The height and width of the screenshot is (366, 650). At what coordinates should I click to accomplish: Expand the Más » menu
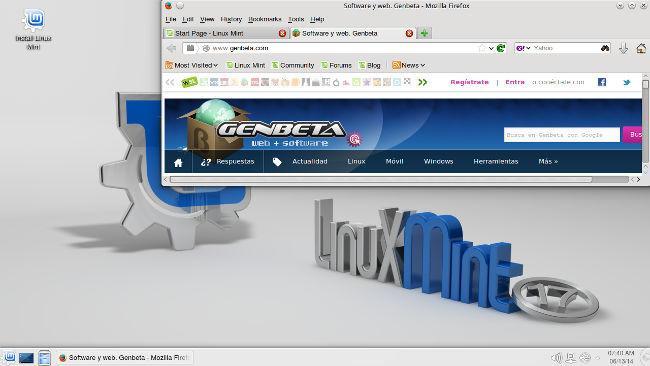pos(548,162)
